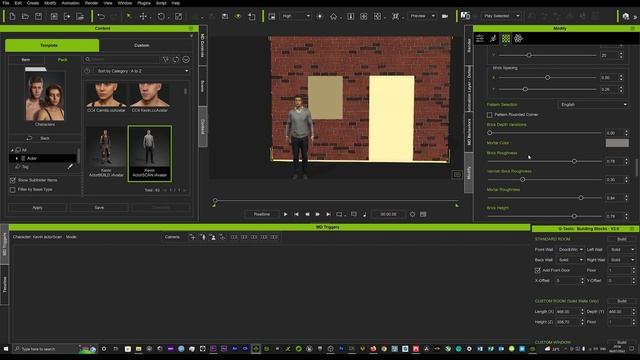Click the Content panel refresh icon
Screen dimensions: 640x360
pyautogui.click(x=176, y=60)
